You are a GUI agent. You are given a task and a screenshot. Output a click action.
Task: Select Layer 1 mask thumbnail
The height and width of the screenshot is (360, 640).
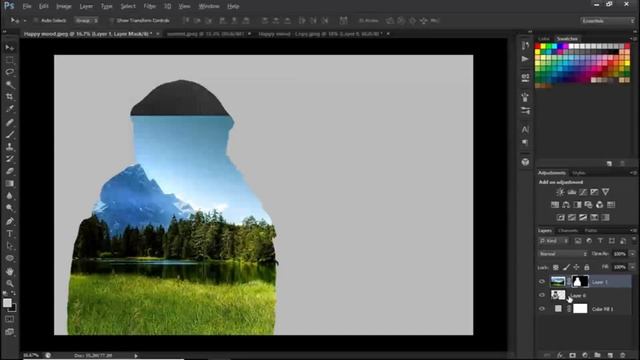(580, 282)
